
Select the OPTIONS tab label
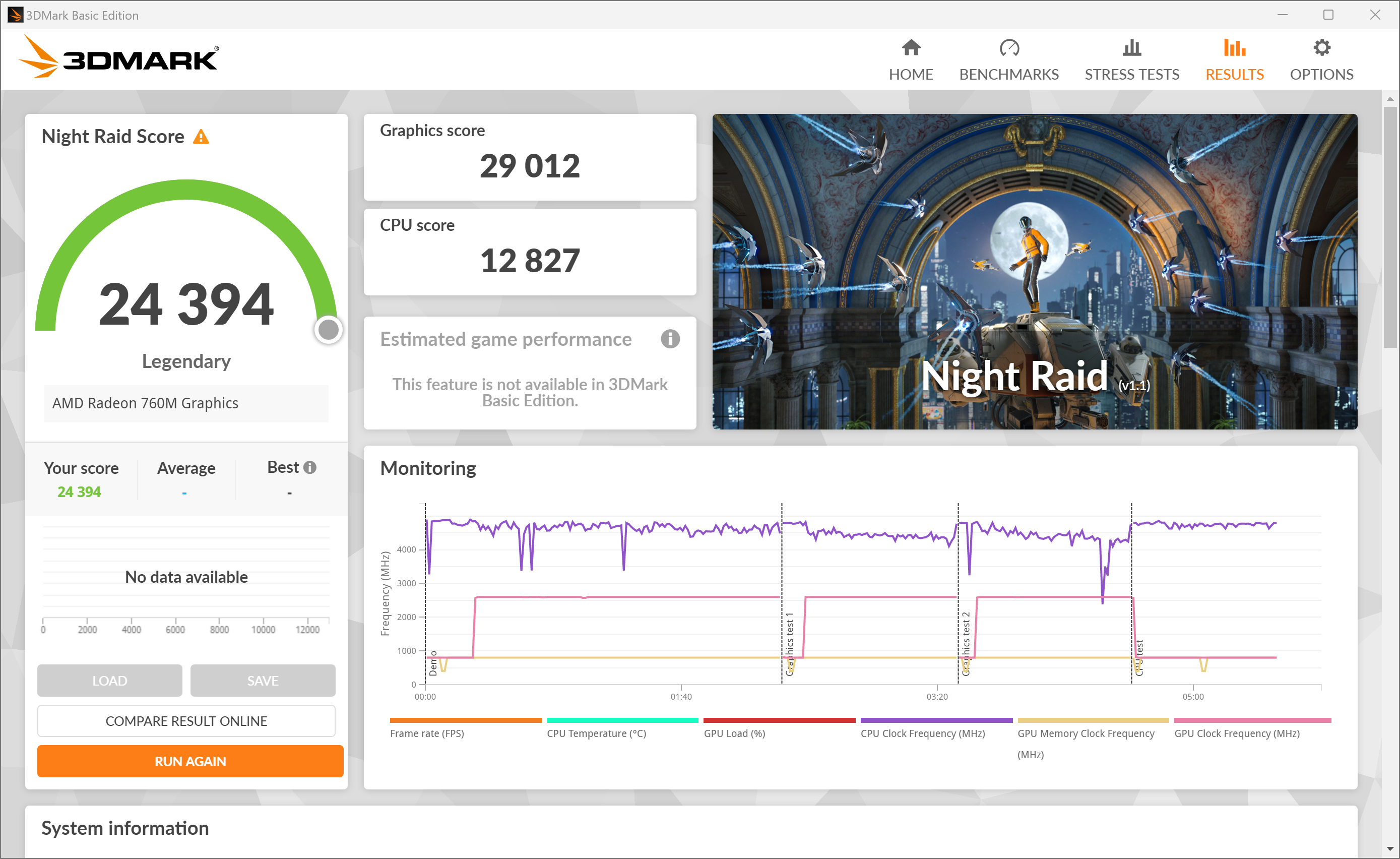tap(1321, 75)
